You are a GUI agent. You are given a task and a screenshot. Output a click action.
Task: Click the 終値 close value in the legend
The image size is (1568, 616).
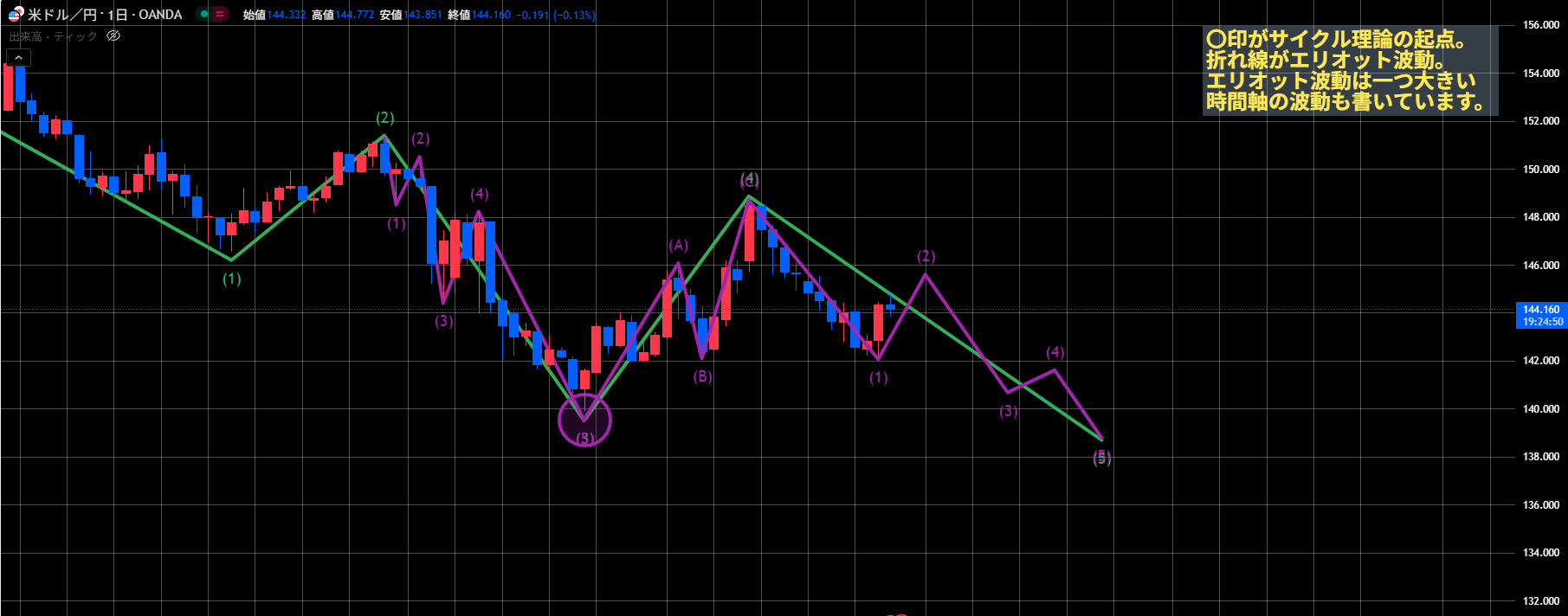pyautogui.click(x=491, y=15)
